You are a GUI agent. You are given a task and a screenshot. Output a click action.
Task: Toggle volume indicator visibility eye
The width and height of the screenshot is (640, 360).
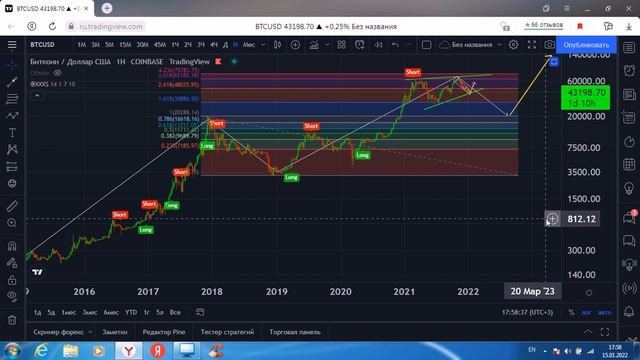[58, 73]
